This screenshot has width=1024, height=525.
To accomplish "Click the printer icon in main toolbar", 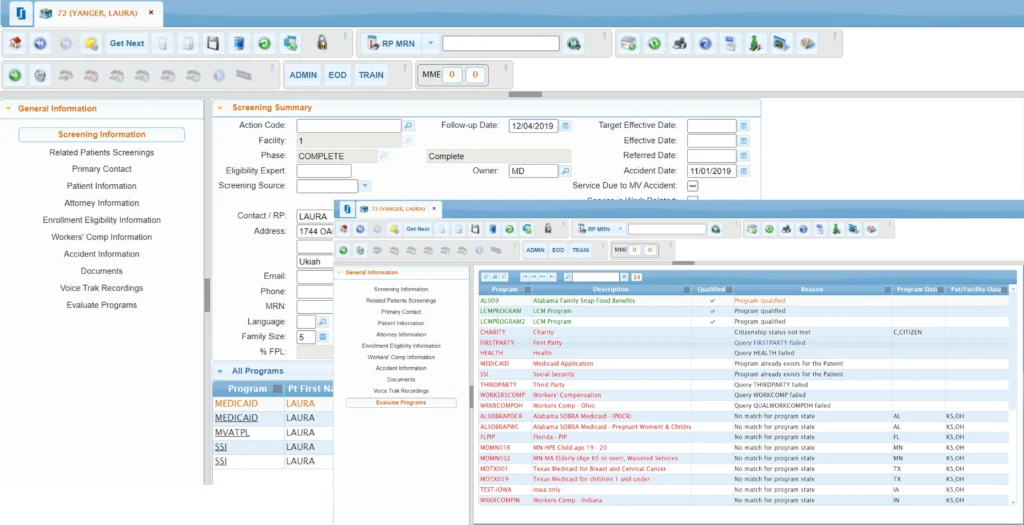I will (x=680, y=44).
